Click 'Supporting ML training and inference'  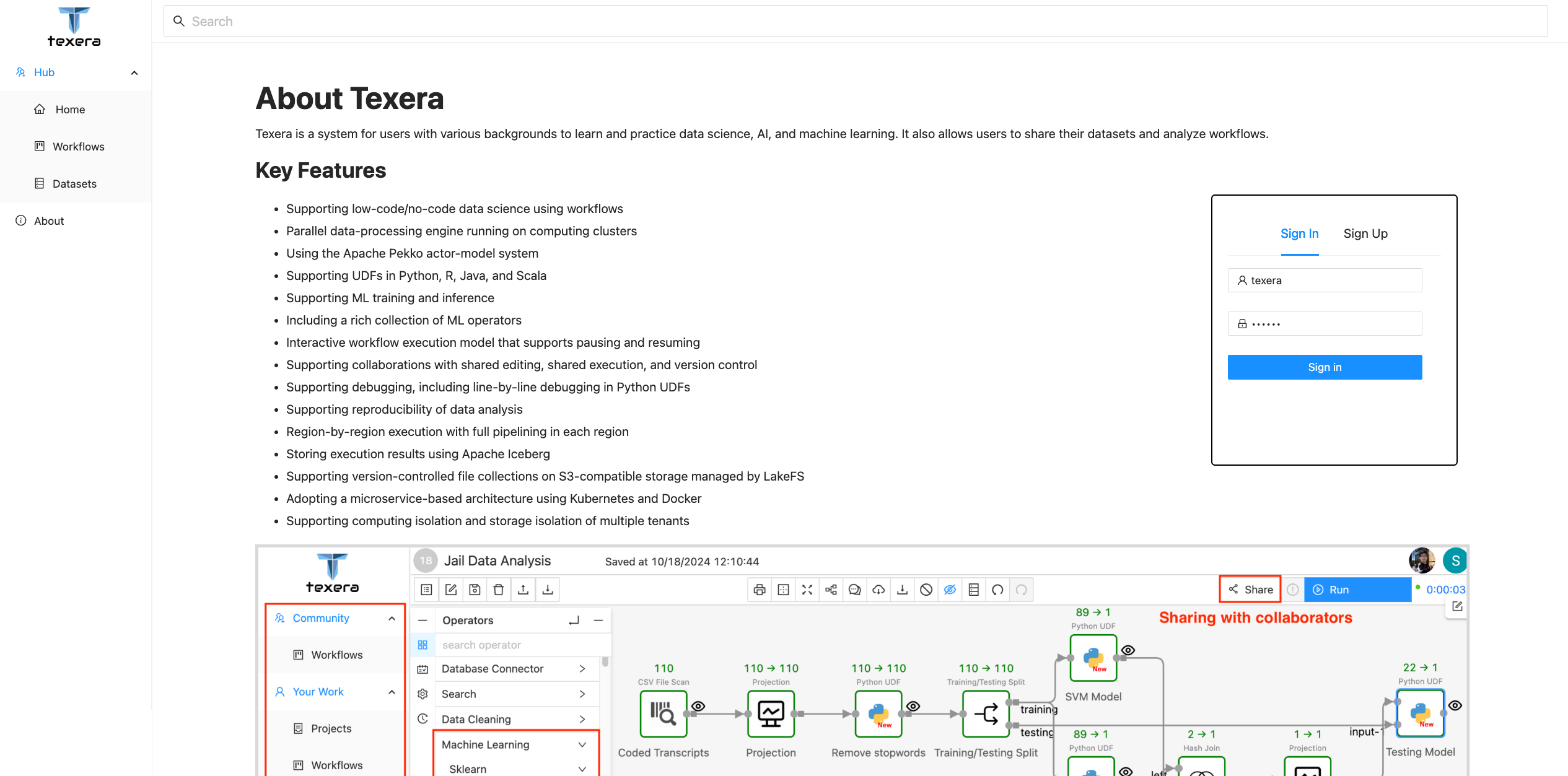(390, 298)
